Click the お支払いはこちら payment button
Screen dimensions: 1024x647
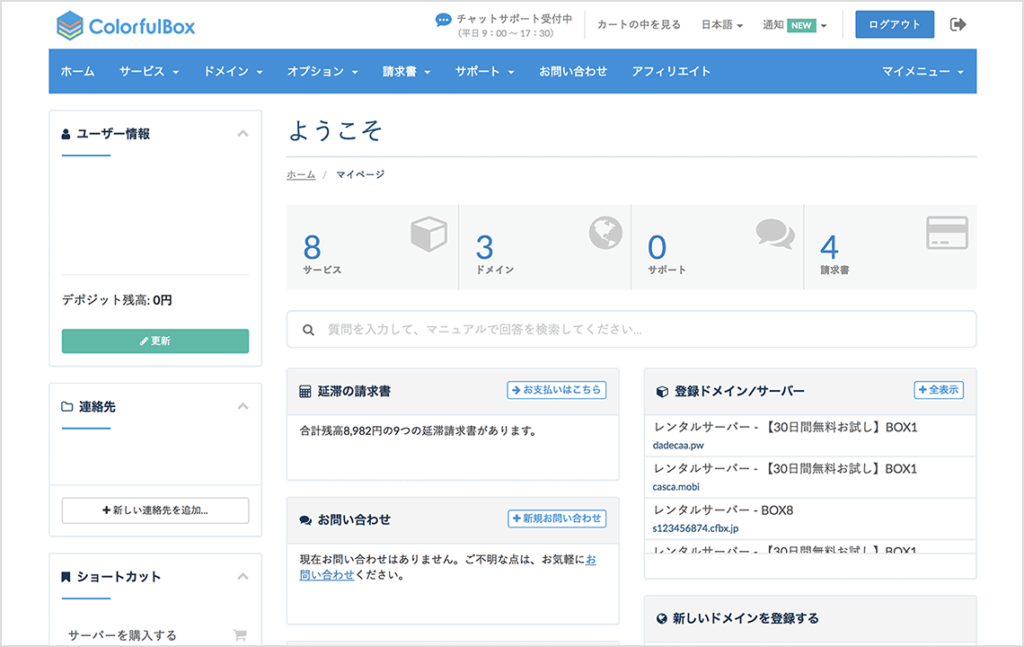(x=556, y=390)
